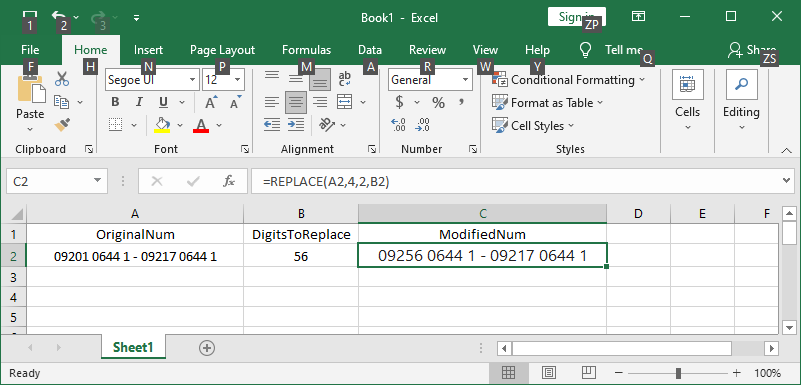The width and height of the screenshot is (801, 385).
Task: Apply Accounting dollar format
Action: tap(399, 102)
